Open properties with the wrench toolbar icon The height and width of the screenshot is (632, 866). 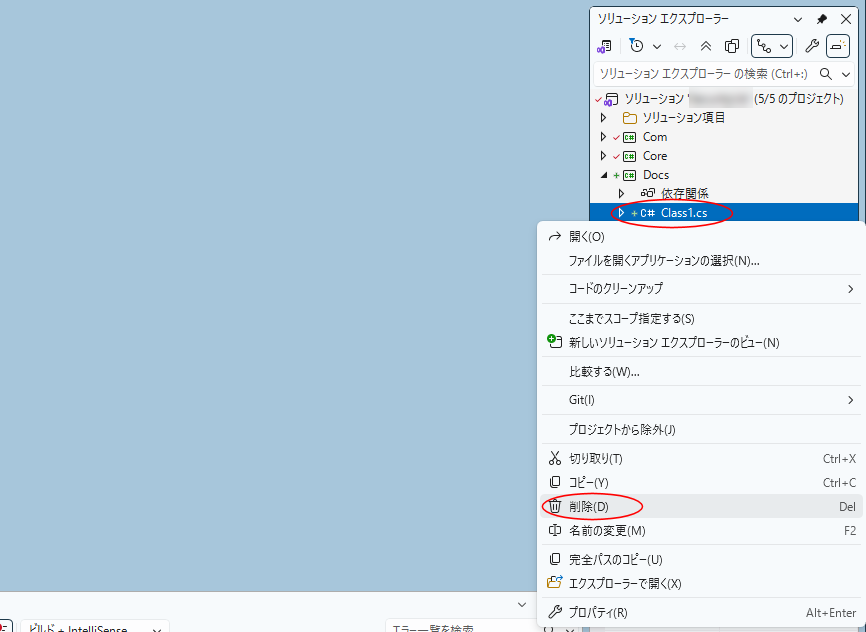click(x=812, y=46)
